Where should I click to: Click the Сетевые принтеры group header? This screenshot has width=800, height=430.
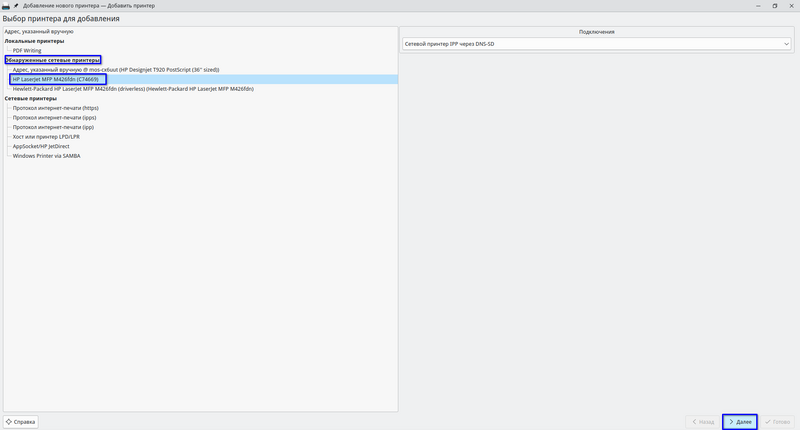pyautogui.click(x=30, y=98)
